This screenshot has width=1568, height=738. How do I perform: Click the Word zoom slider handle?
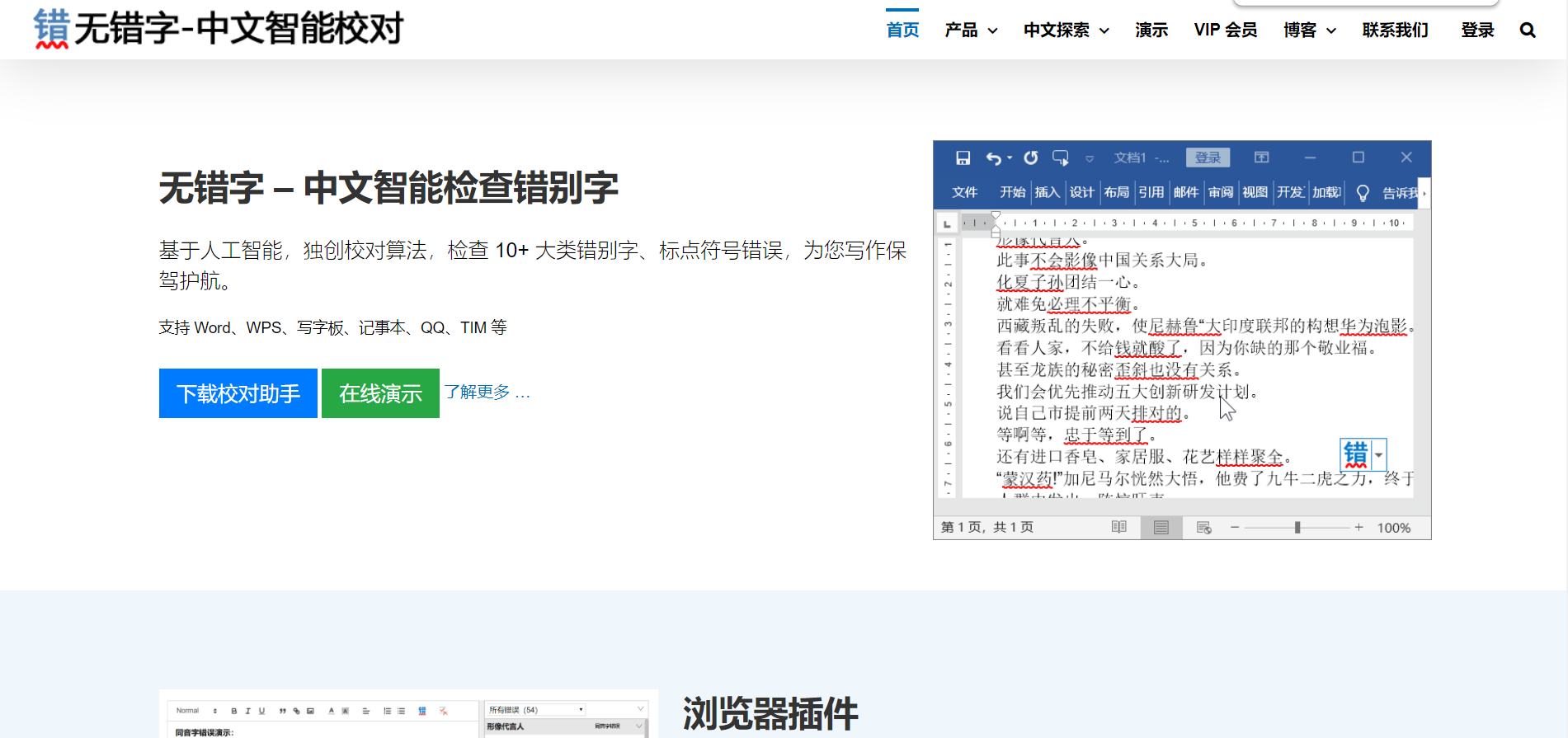point(1297,528)
